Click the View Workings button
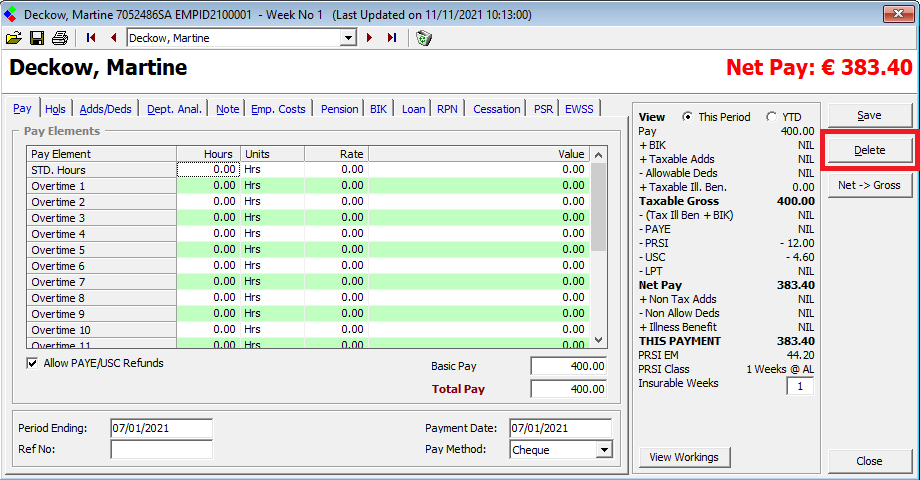 click(x=684, y=457)
